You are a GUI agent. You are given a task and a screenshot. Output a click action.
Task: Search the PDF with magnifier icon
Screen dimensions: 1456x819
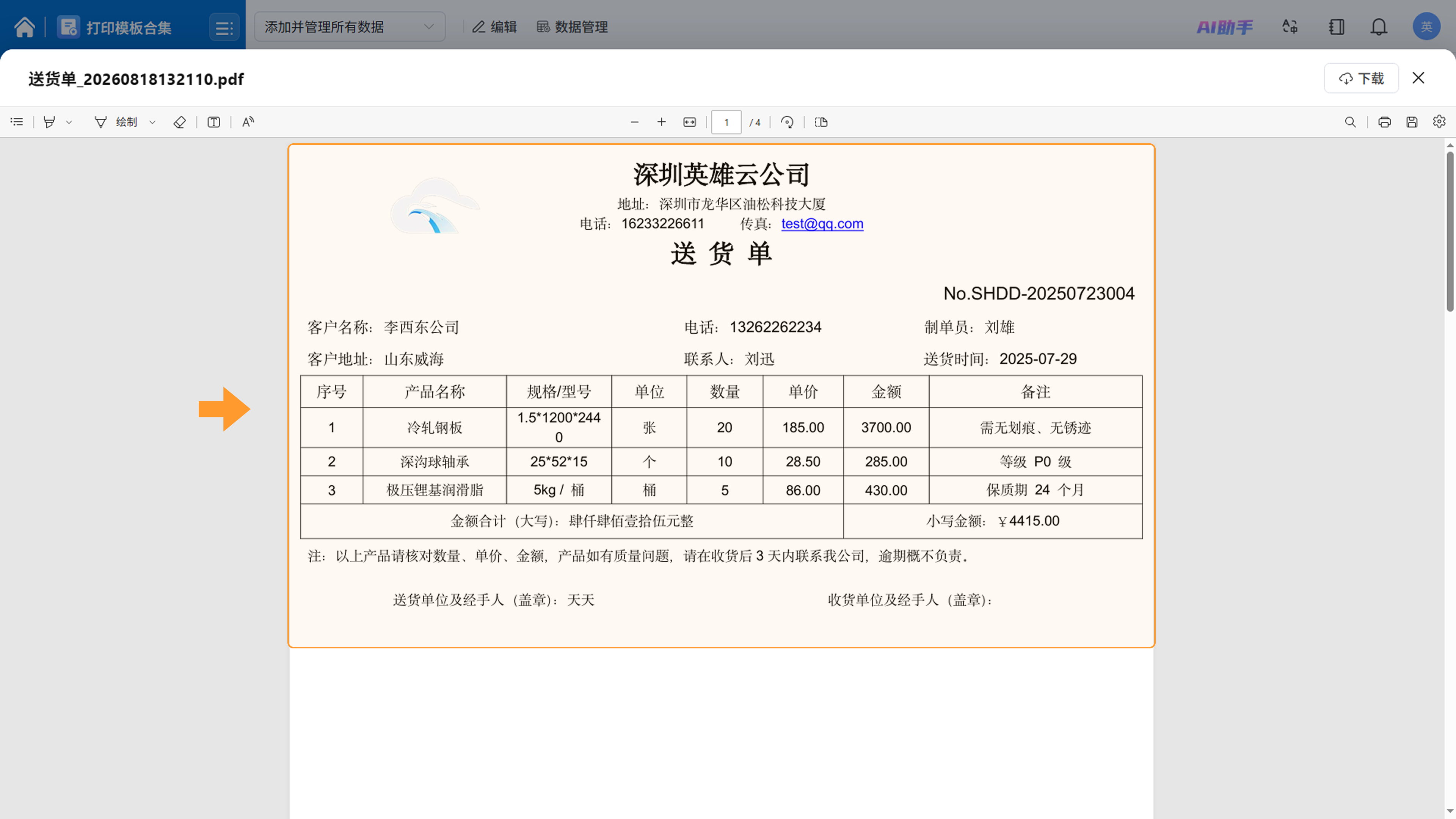click(x=1350, y=122)
